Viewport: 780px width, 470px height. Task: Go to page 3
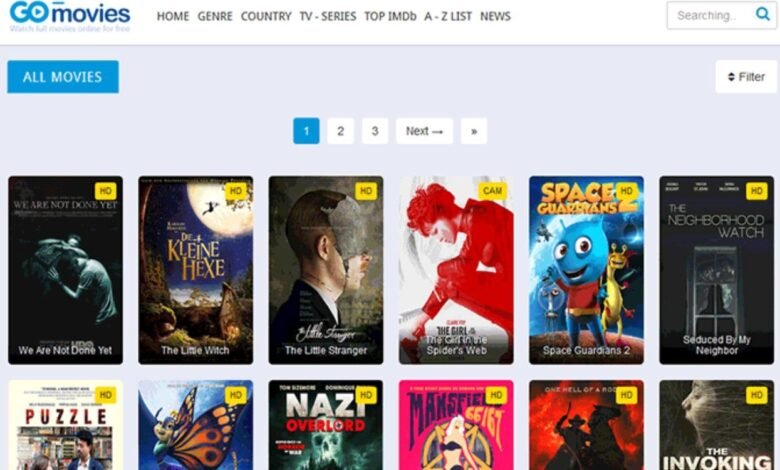[x=375, y=131]
